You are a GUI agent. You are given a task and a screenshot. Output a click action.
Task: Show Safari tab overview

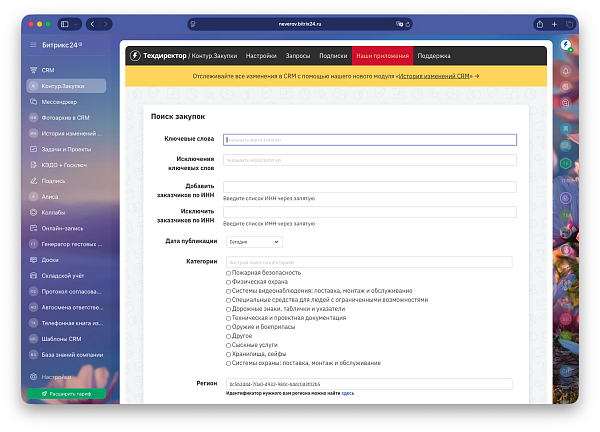569,24
